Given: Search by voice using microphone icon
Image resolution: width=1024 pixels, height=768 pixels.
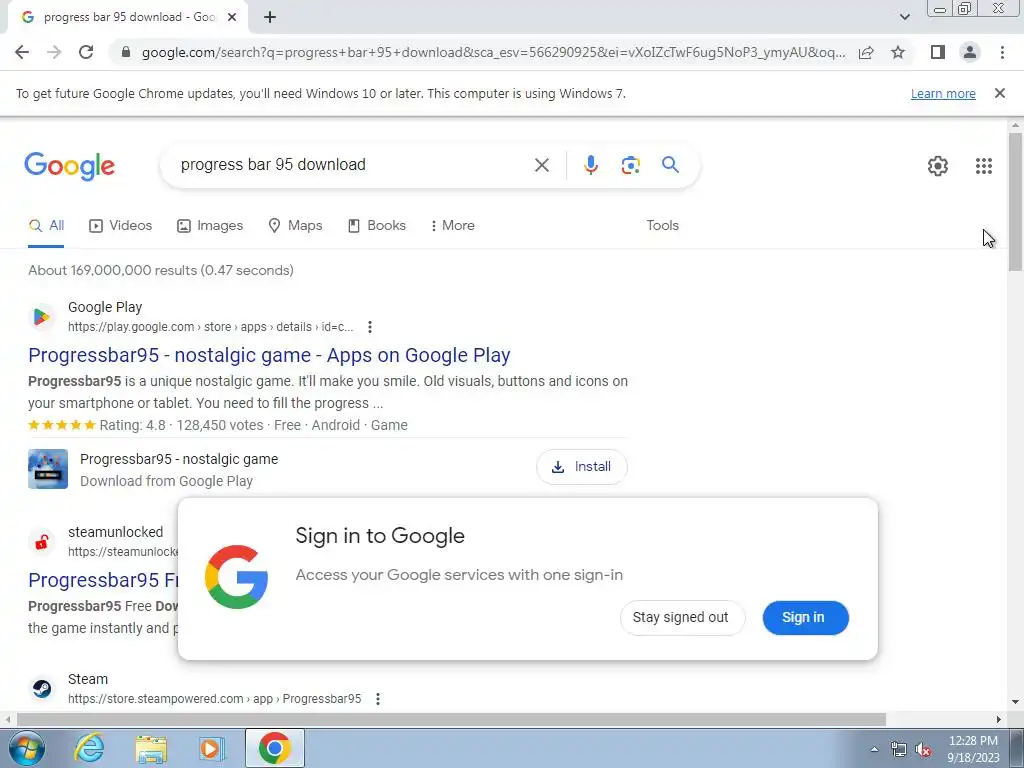Looking at the screenshot, I should (590, 165).
